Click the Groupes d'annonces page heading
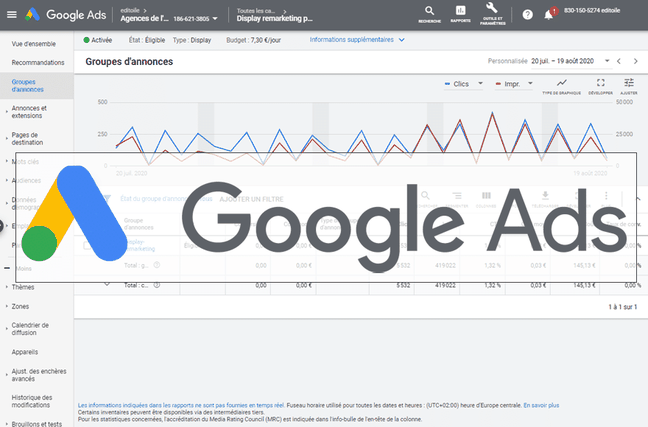This screenshot has width=648, height=427. [129, 62]
